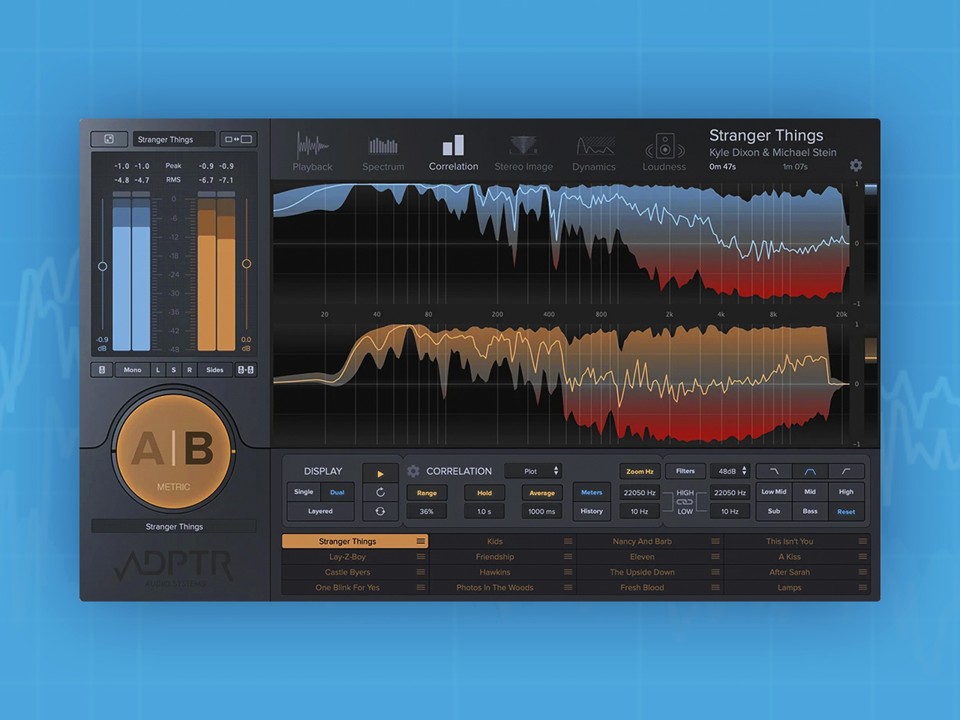Enable Layered display mode

click(320, 511)
